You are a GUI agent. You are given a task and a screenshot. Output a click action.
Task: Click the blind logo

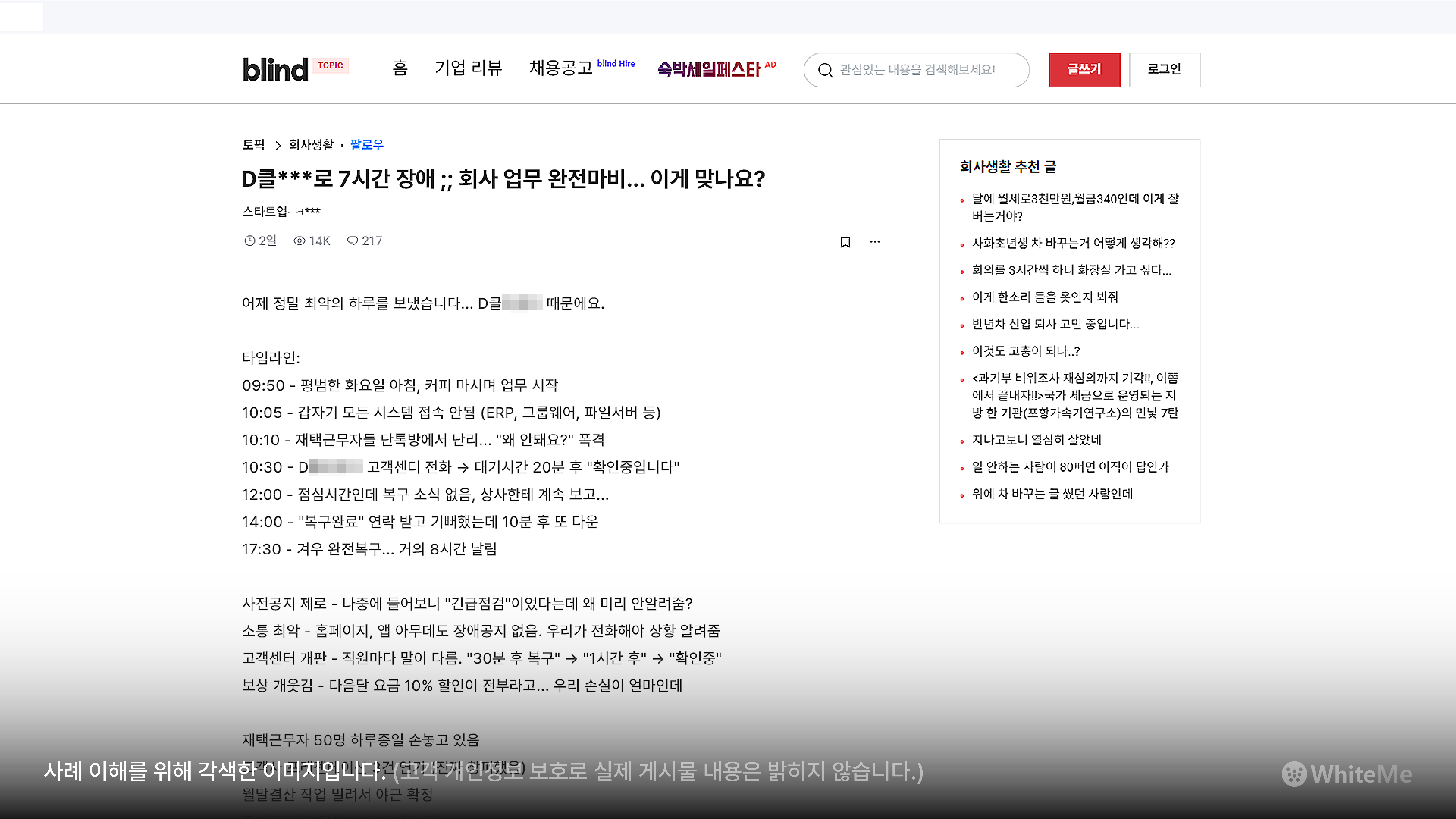point(275,70)
